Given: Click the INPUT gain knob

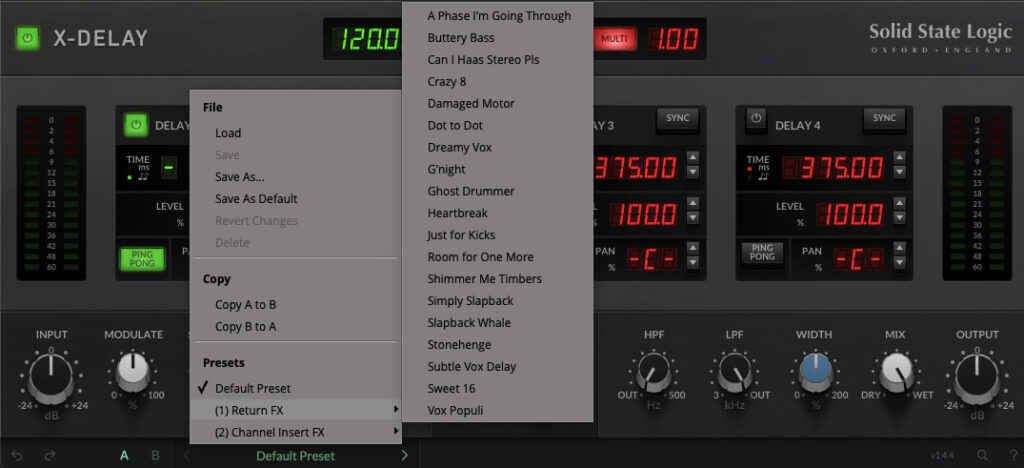Looking at the screenshot, I should pos(52,379).
